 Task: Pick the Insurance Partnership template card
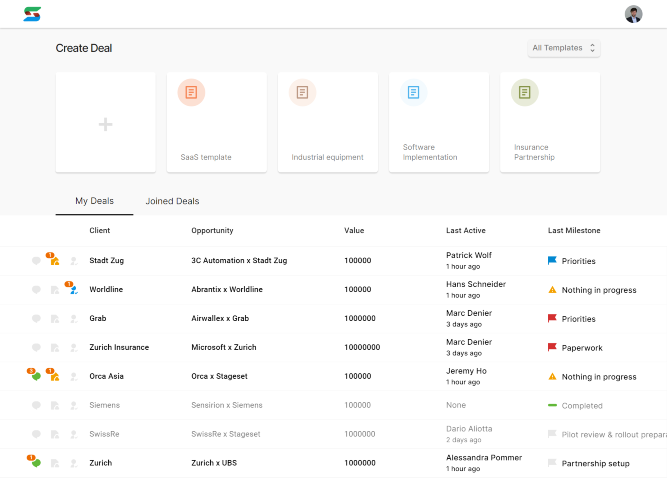(550, 122)
